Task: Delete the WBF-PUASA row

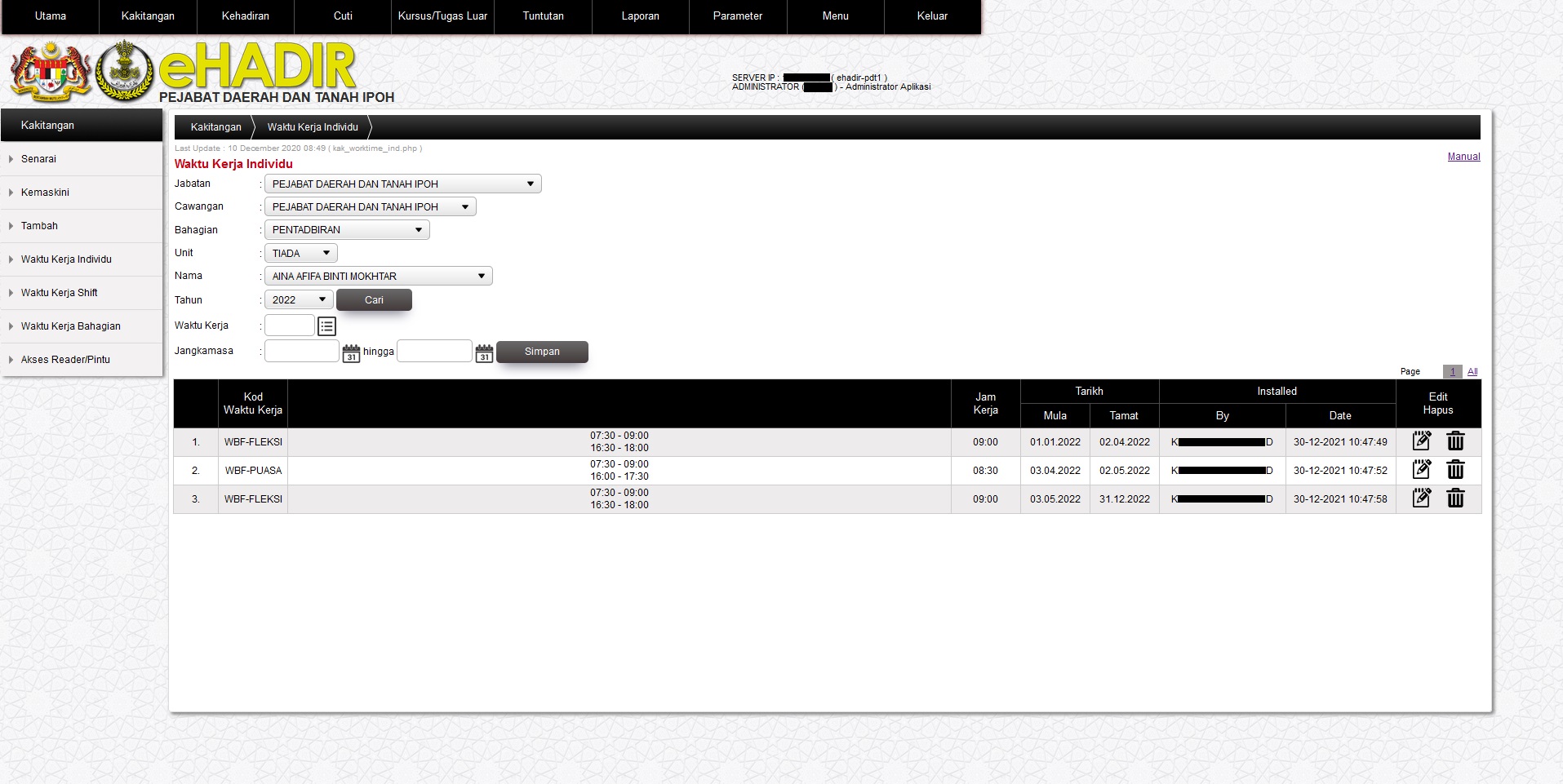Action: click(1455, 470)
